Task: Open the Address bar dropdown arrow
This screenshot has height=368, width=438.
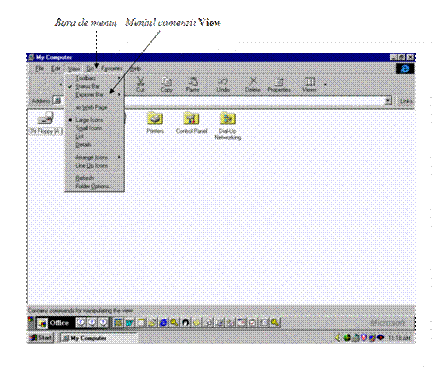Action: (388, 101)
